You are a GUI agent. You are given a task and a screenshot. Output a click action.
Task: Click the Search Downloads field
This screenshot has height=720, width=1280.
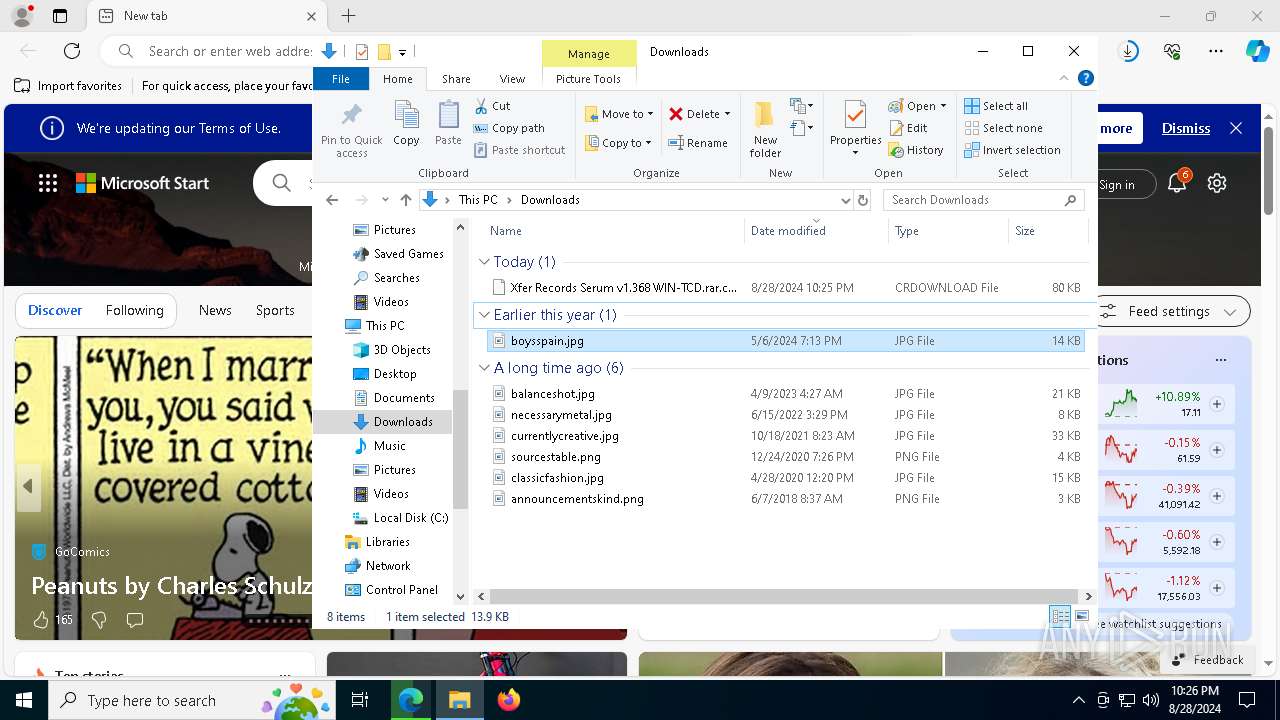click(984, 200)
